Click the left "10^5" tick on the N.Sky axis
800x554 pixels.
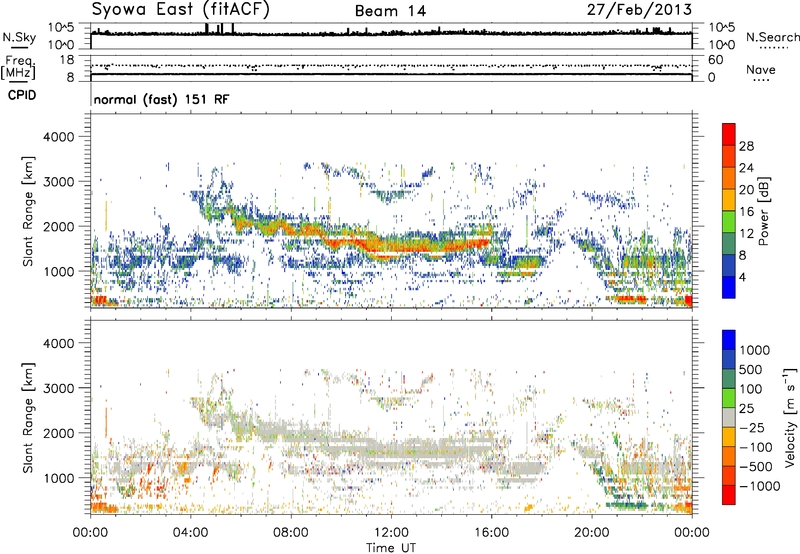(x=61, y=28)
